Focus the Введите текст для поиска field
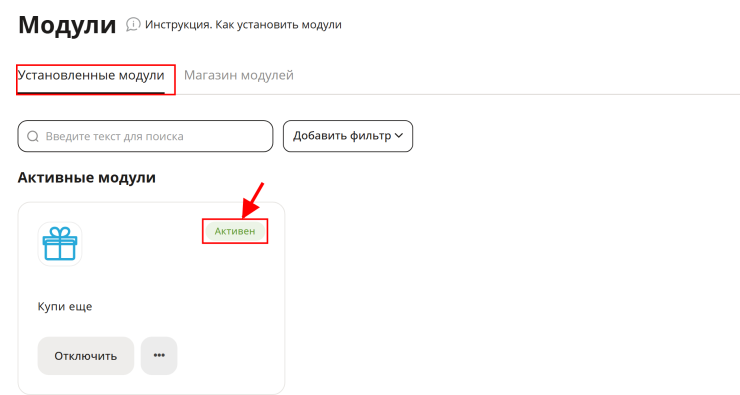Image resolution: width=740 pixels, height=395 pixels. 145,136
